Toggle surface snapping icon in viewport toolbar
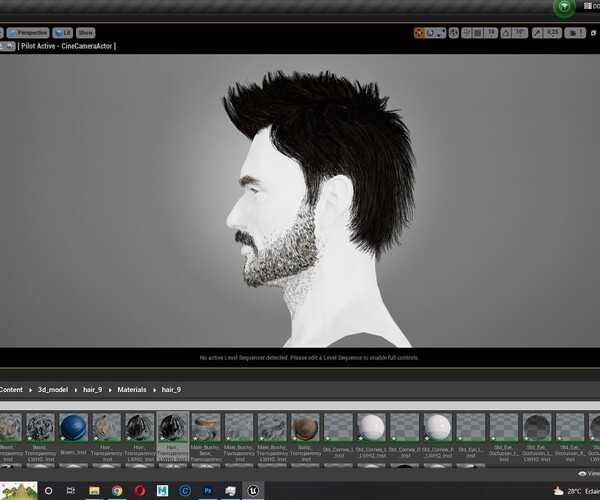The image size is (600, 500). (466, 33)
